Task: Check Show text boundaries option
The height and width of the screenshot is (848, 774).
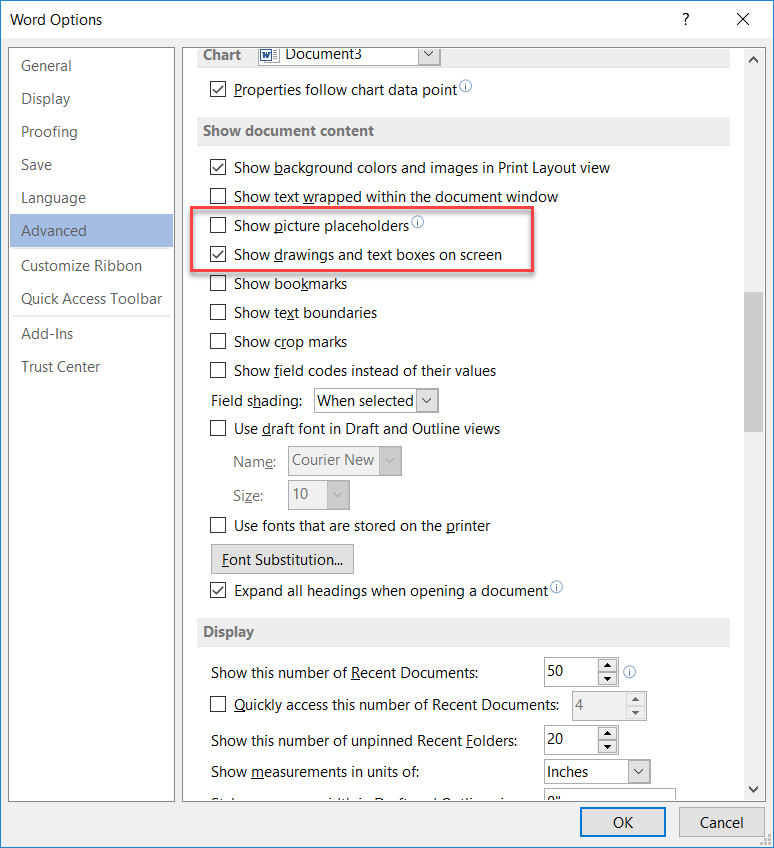Action: pyautogui.click(x=218, y=312)
